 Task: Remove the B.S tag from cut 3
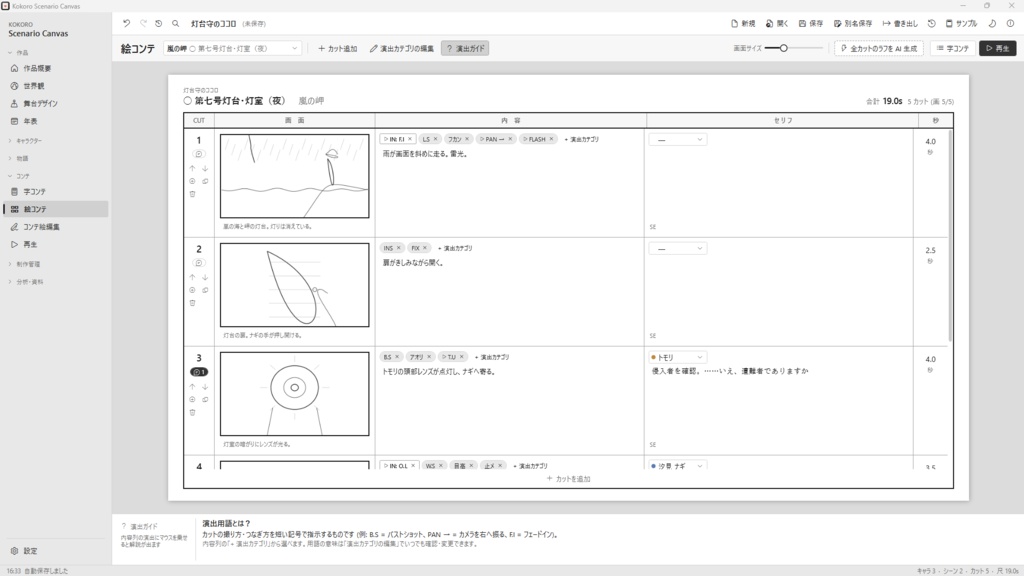click(397, 357)
